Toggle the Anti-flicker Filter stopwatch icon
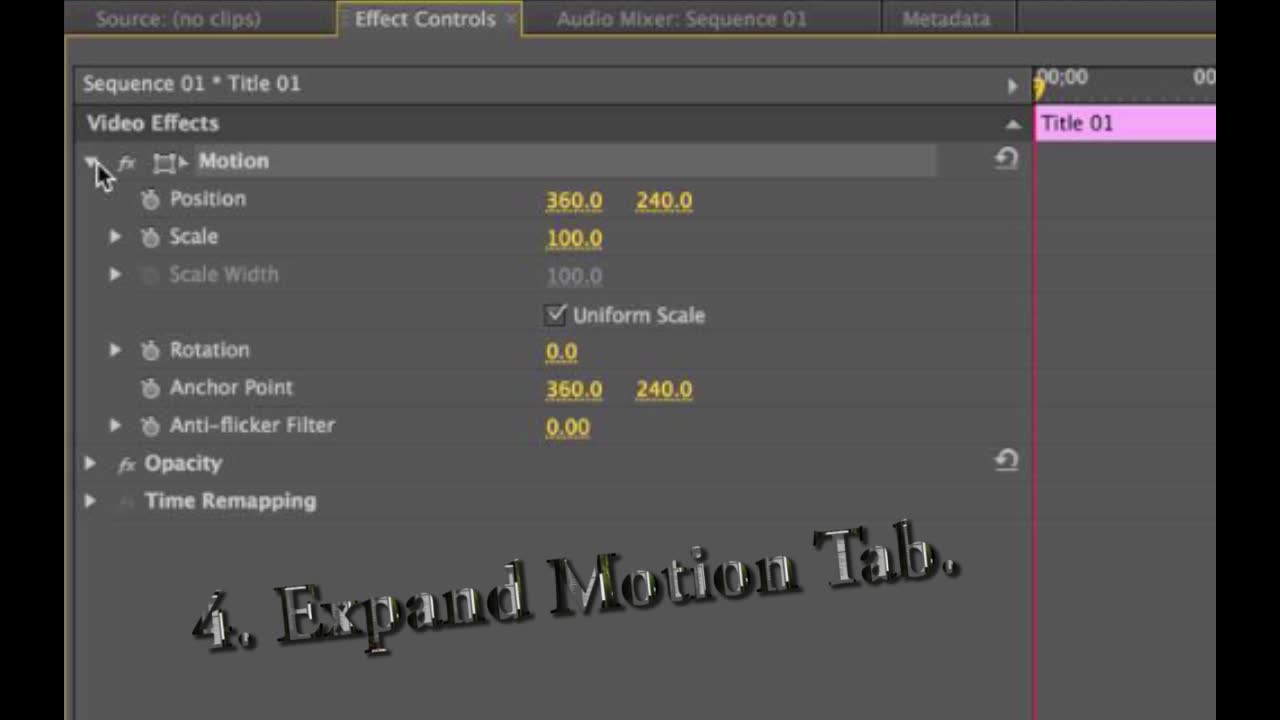Screen dimensions: 1280x720 pos(150,427)
